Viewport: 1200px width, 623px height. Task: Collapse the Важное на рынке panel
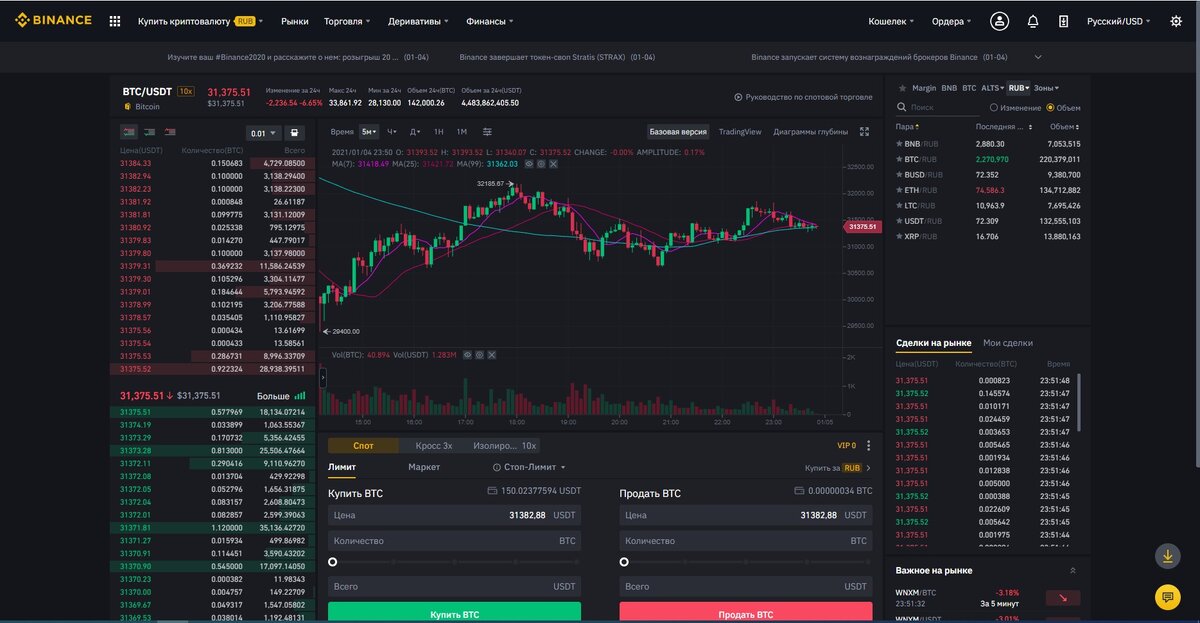[x=1073, y=570]
